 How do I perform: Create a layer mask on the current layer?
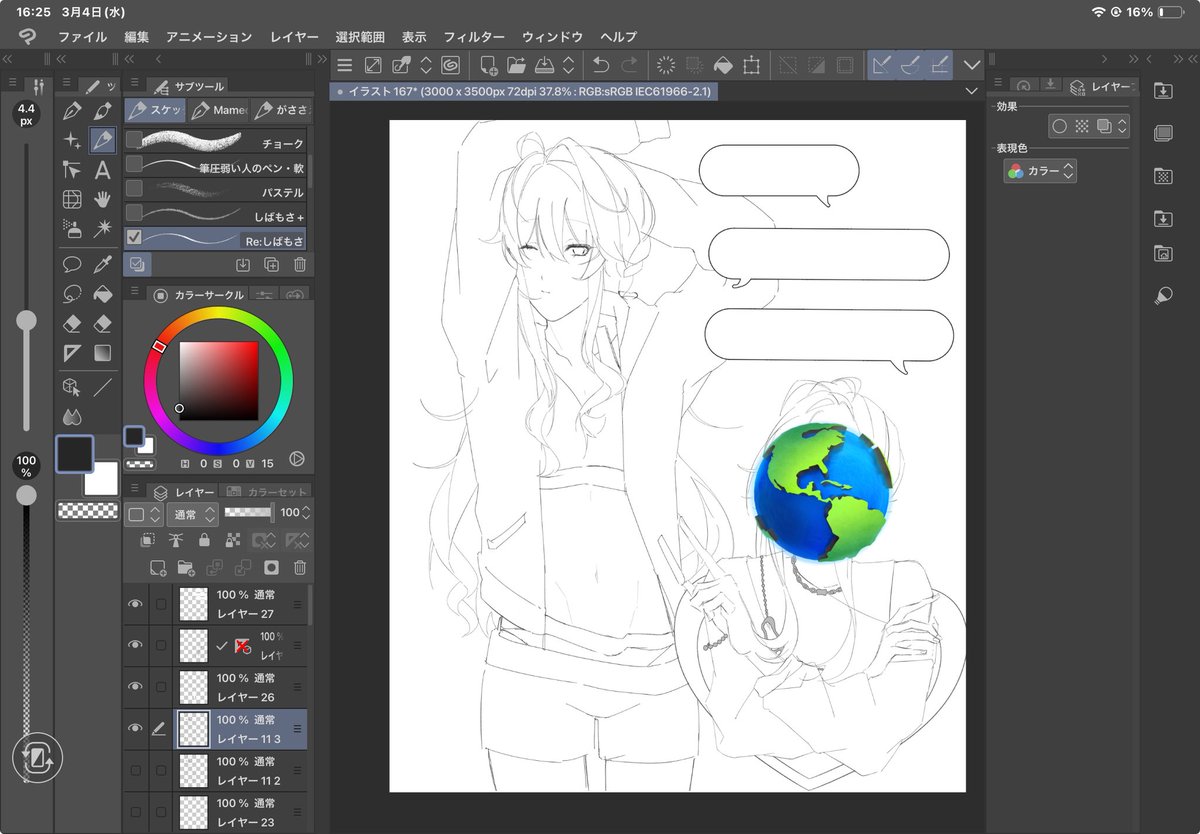pyautogui.click(x=272, y=567)
